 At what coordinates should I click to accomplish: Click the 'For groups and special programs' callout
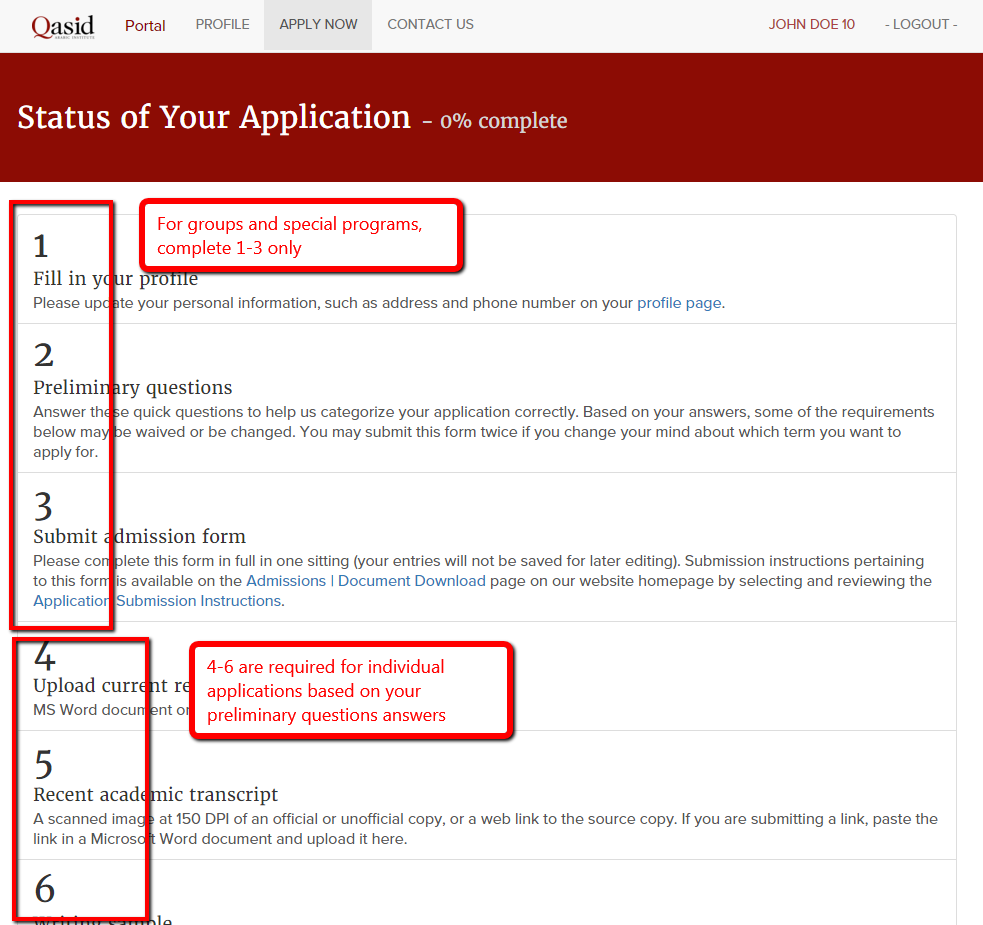(300, 236)
